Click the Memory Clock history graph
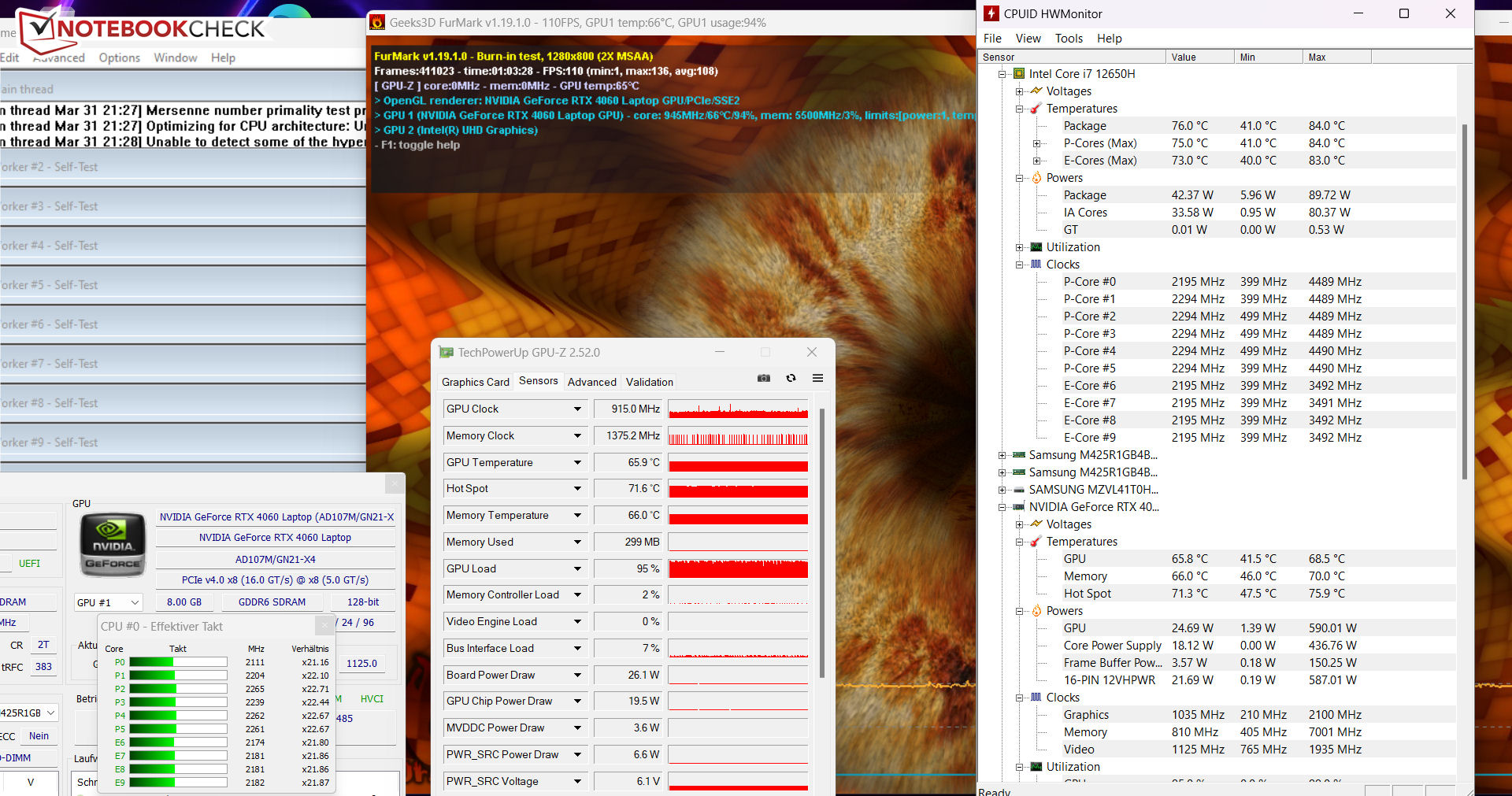The image size is (1512, 796). [x=738, y=436]
